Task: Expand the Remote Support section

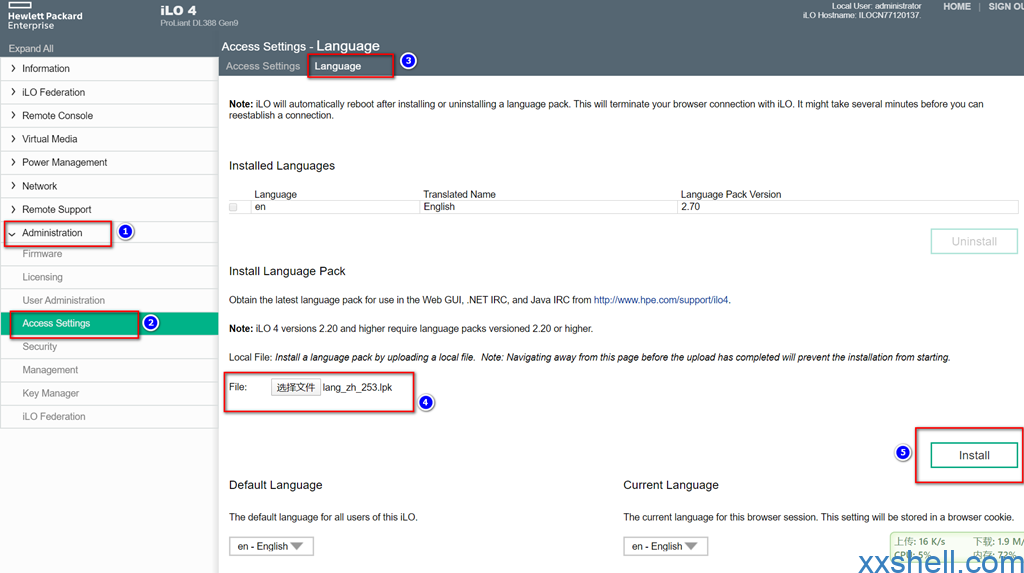Action: click(12, 209)
